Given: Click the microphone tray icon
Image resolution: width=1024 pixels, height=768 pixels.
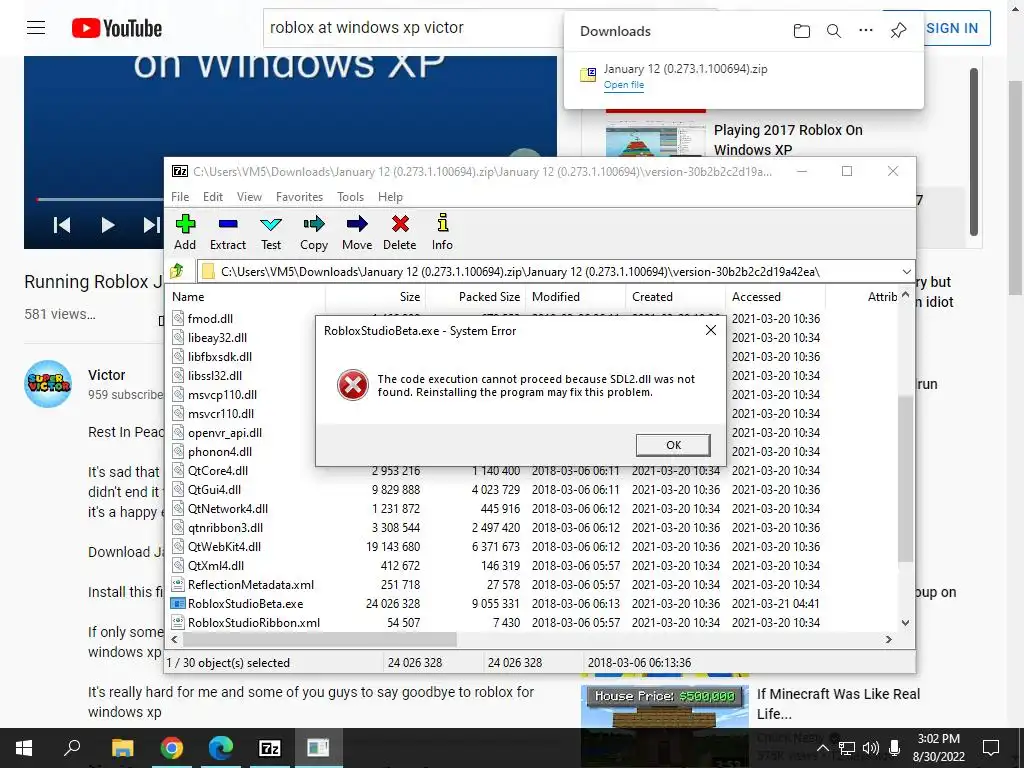Looking at the screenshot, I should [895, 748].
